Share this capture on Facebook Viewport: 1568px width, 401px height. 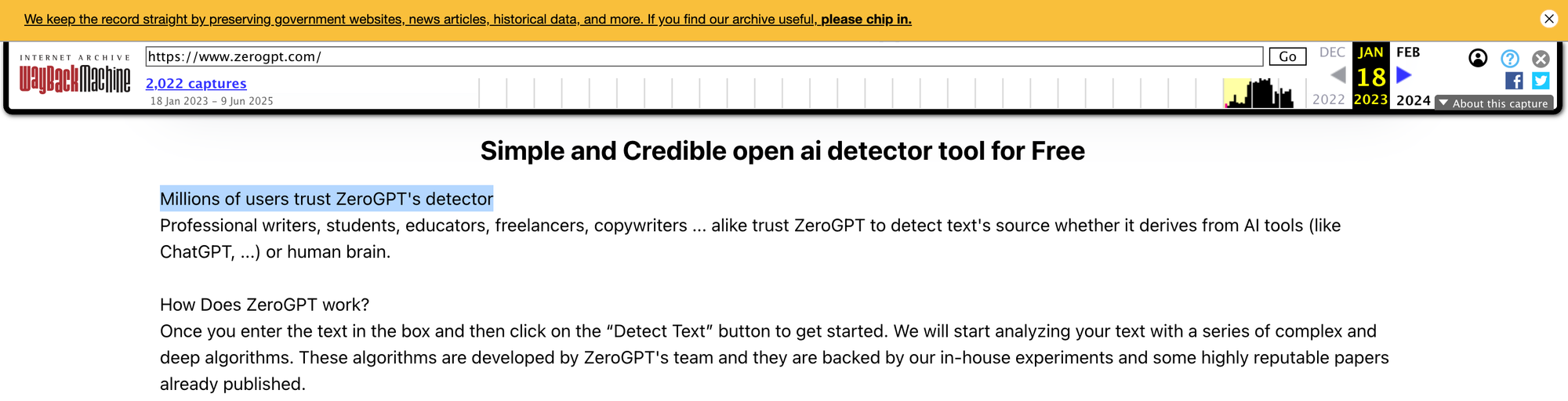click(x=1514, y=81)
